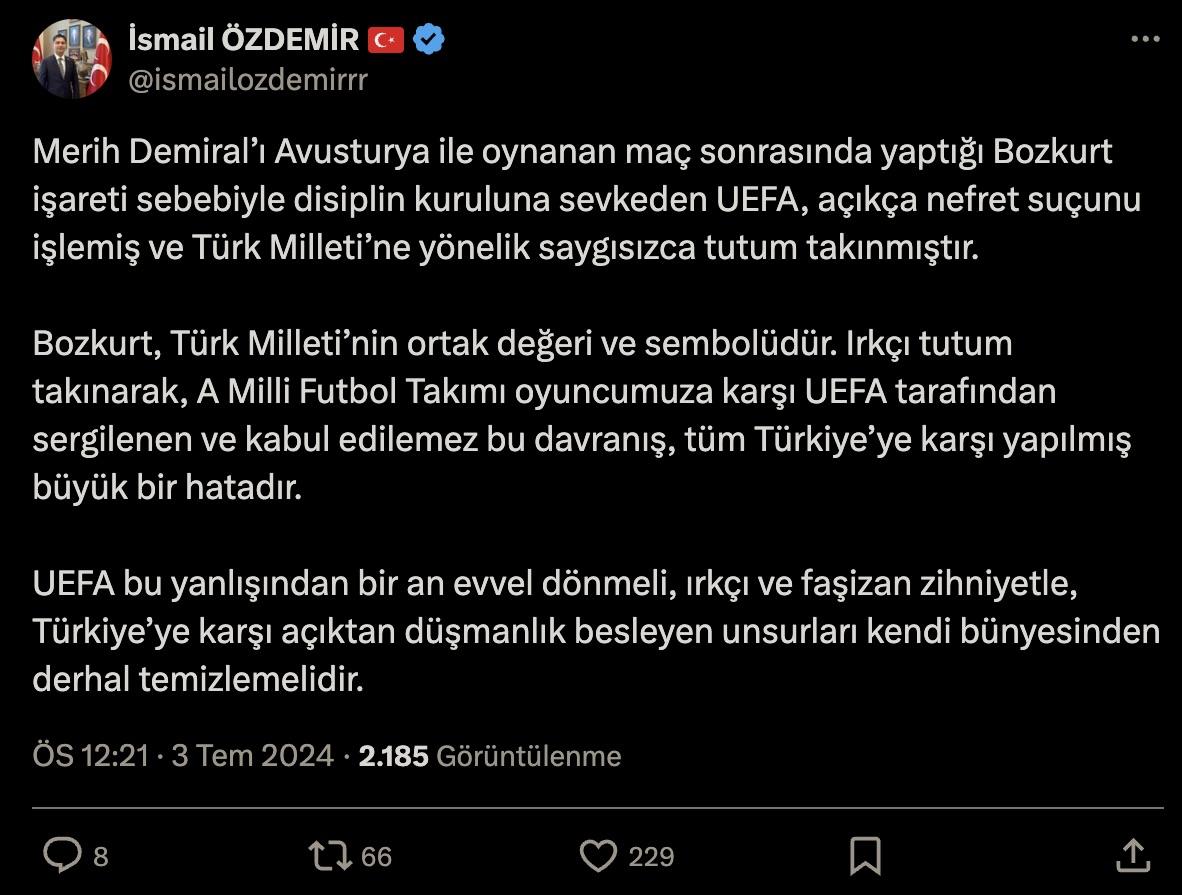Click the display name İsmail ÖZDEMİR
Screen dimensions: 1182x895
point(244,39)
